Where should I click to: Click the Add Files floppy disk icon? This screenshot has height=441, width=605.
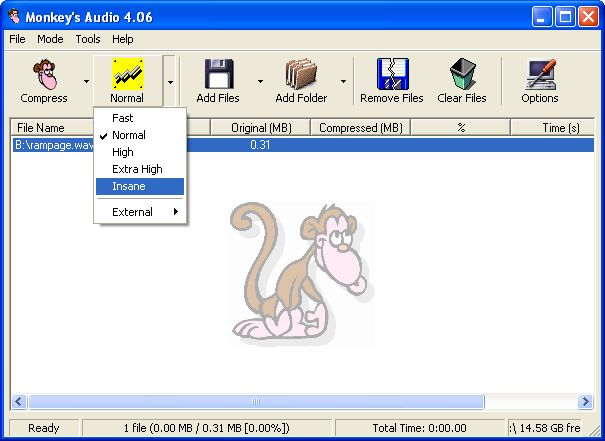tap(219, 74)
